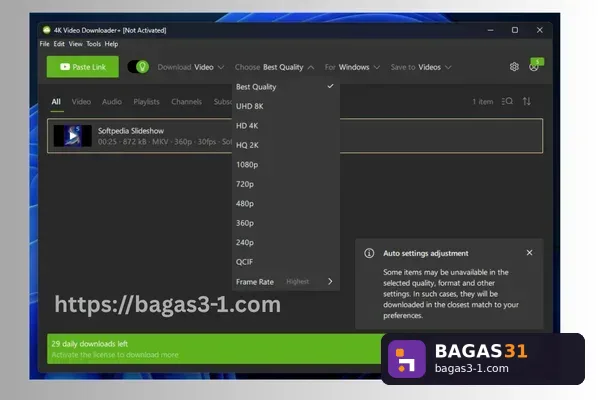
Task: Select the Softpedia Slideshow title text
Action: tap(130, 131)
